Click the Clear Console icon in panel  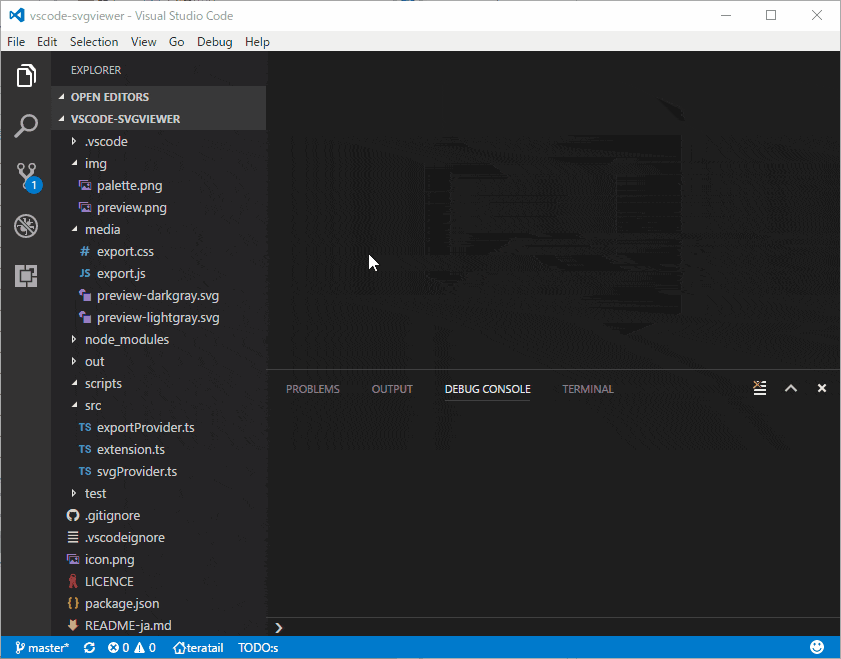[x=759, y=388]
